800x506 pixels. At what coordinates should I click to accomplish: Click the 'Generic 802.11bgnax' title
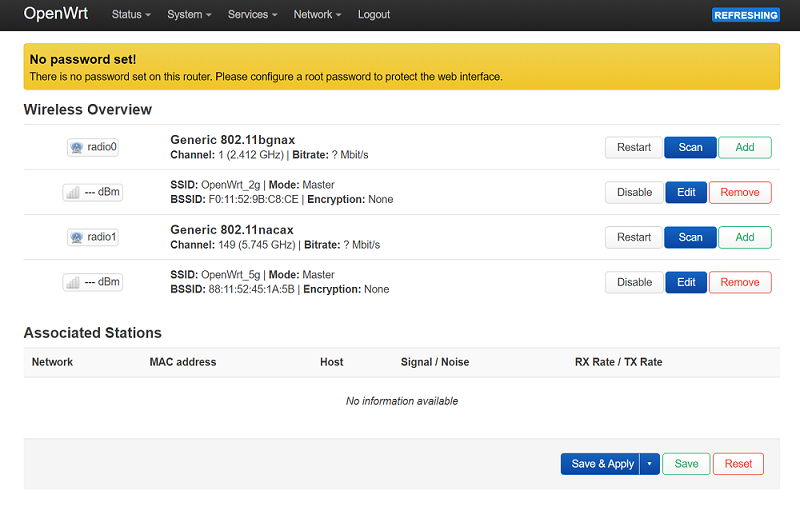pyautogui.click(x=233, y=140)
